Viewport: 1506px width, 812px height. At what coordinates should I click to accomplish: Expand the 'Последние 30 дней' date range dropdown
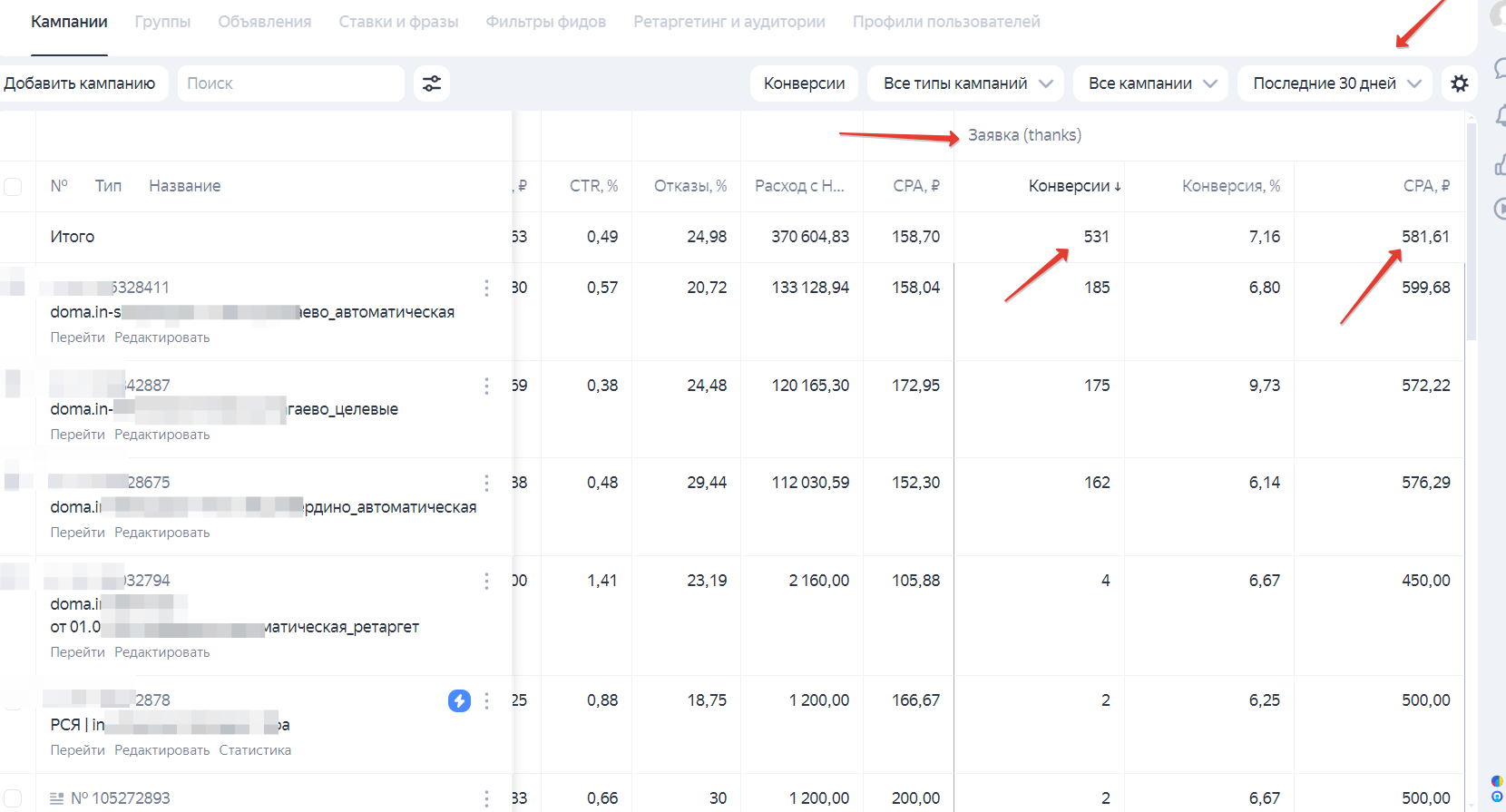click(x=1335, y=83)
